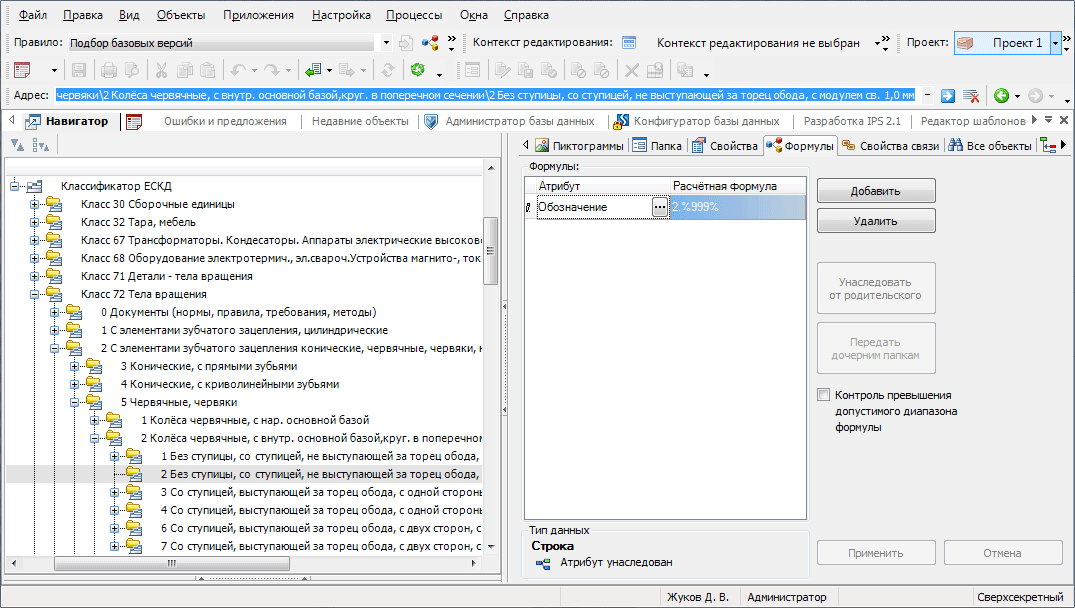Click the go-to-address arrow icon
The image size is (1075, 608).
947,96
